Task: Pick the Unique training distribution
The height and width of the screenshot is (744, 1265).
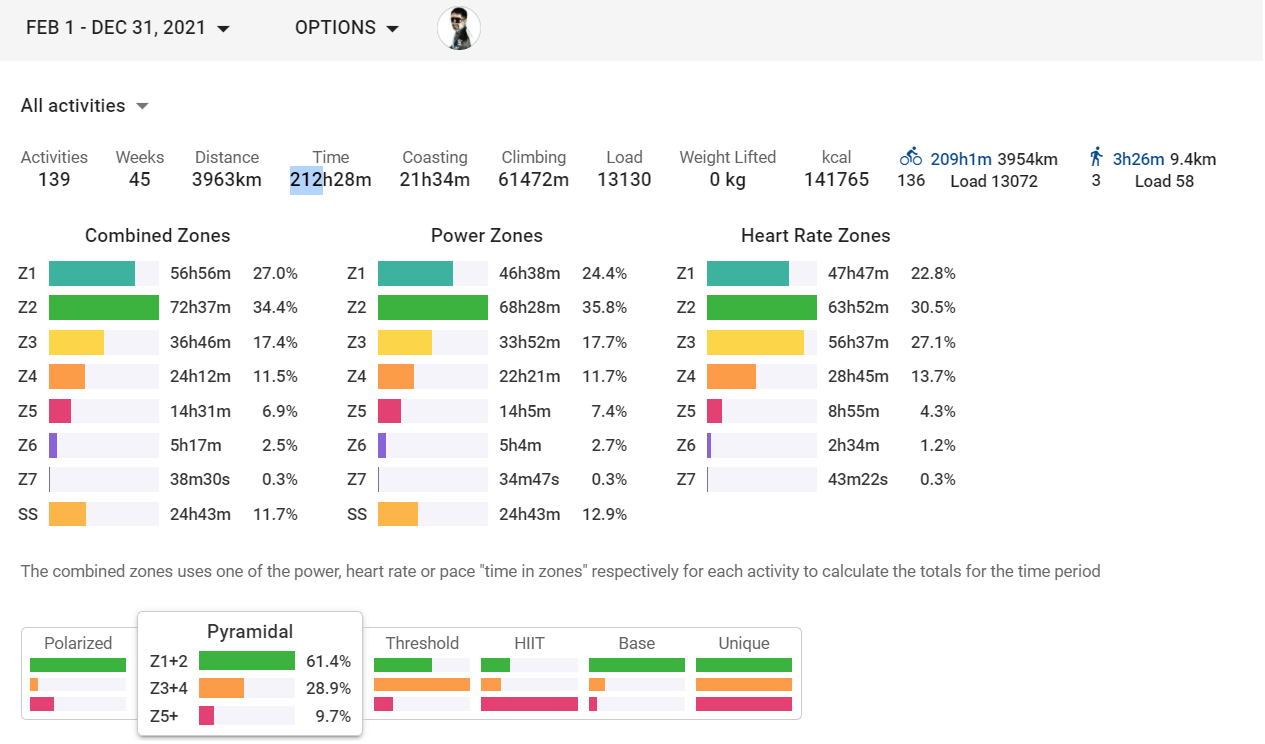Action: pyautogui.click(x=744, y=674)
